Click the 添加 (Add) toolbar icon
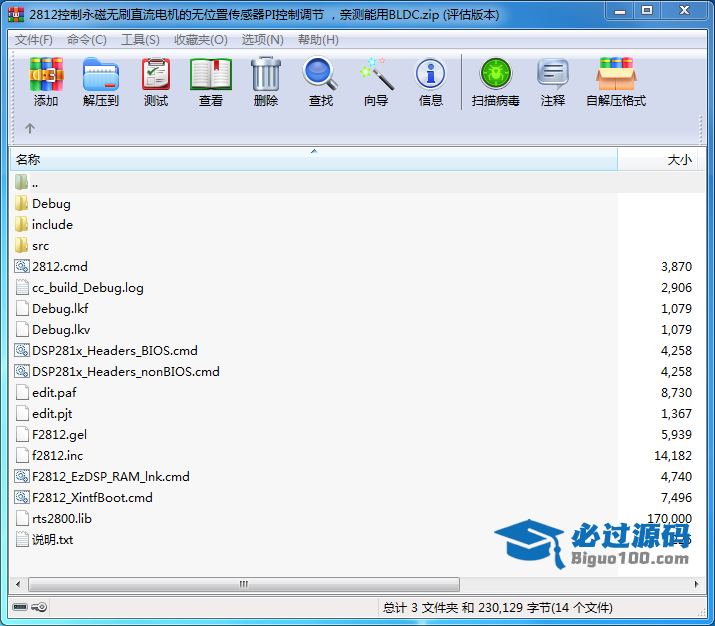 coord(46,74)
